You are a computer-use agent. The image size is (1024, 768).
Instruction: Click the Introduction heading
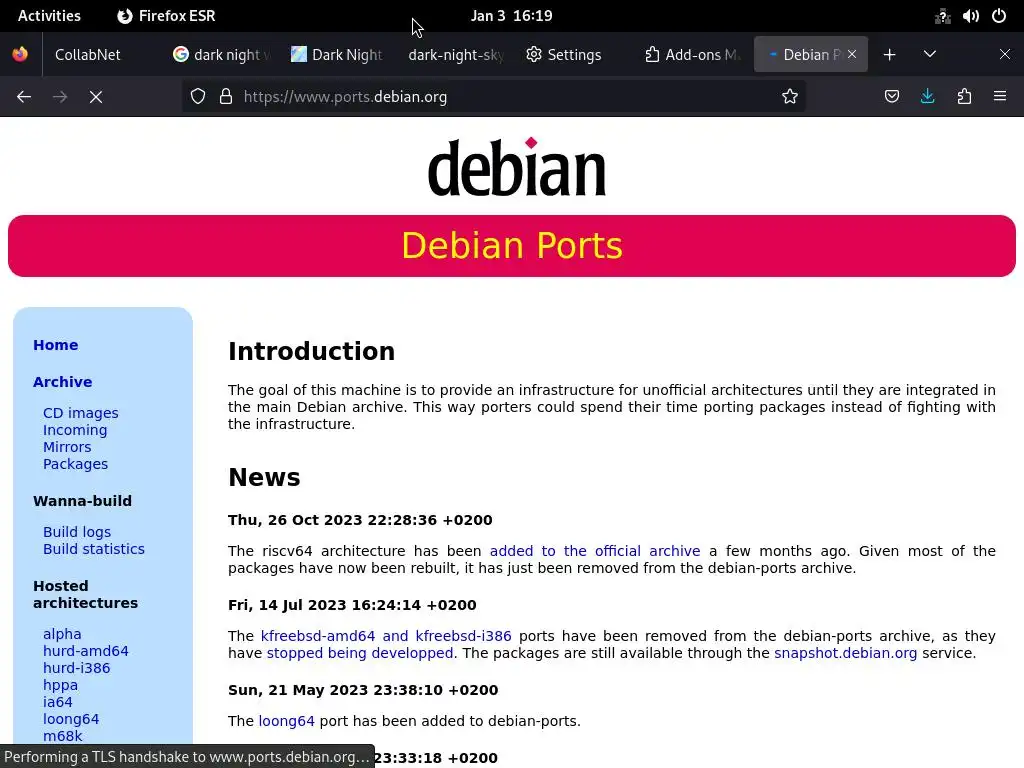pyautogui.click(x=312, y=351)
